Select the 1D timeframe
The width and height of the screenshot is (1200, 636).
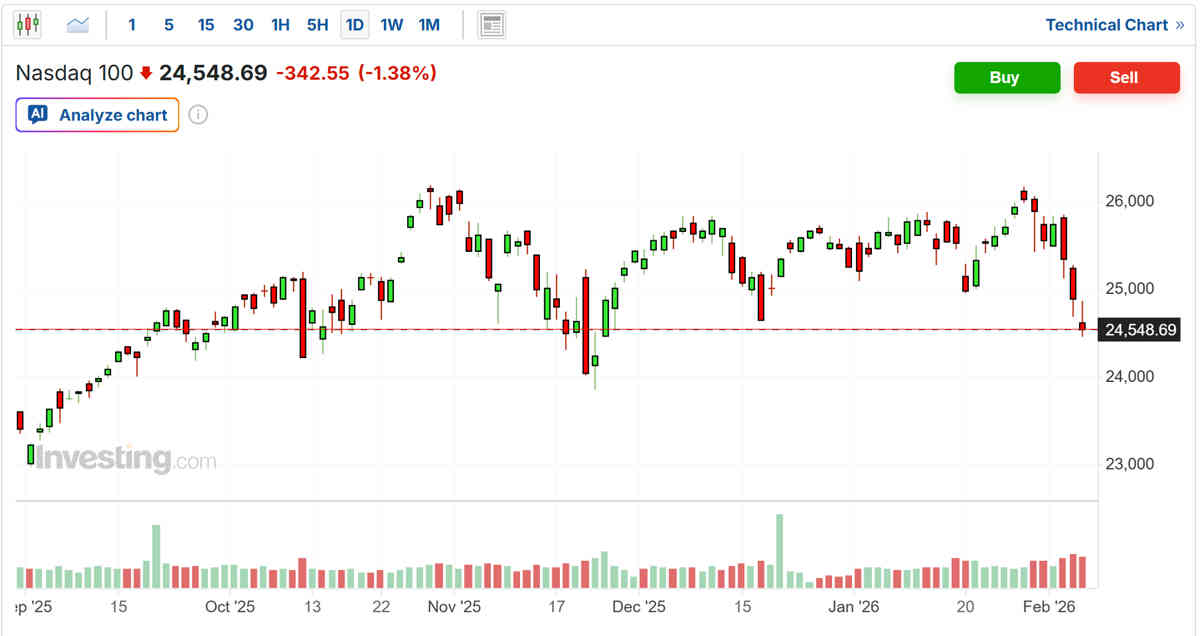[355, 25]
